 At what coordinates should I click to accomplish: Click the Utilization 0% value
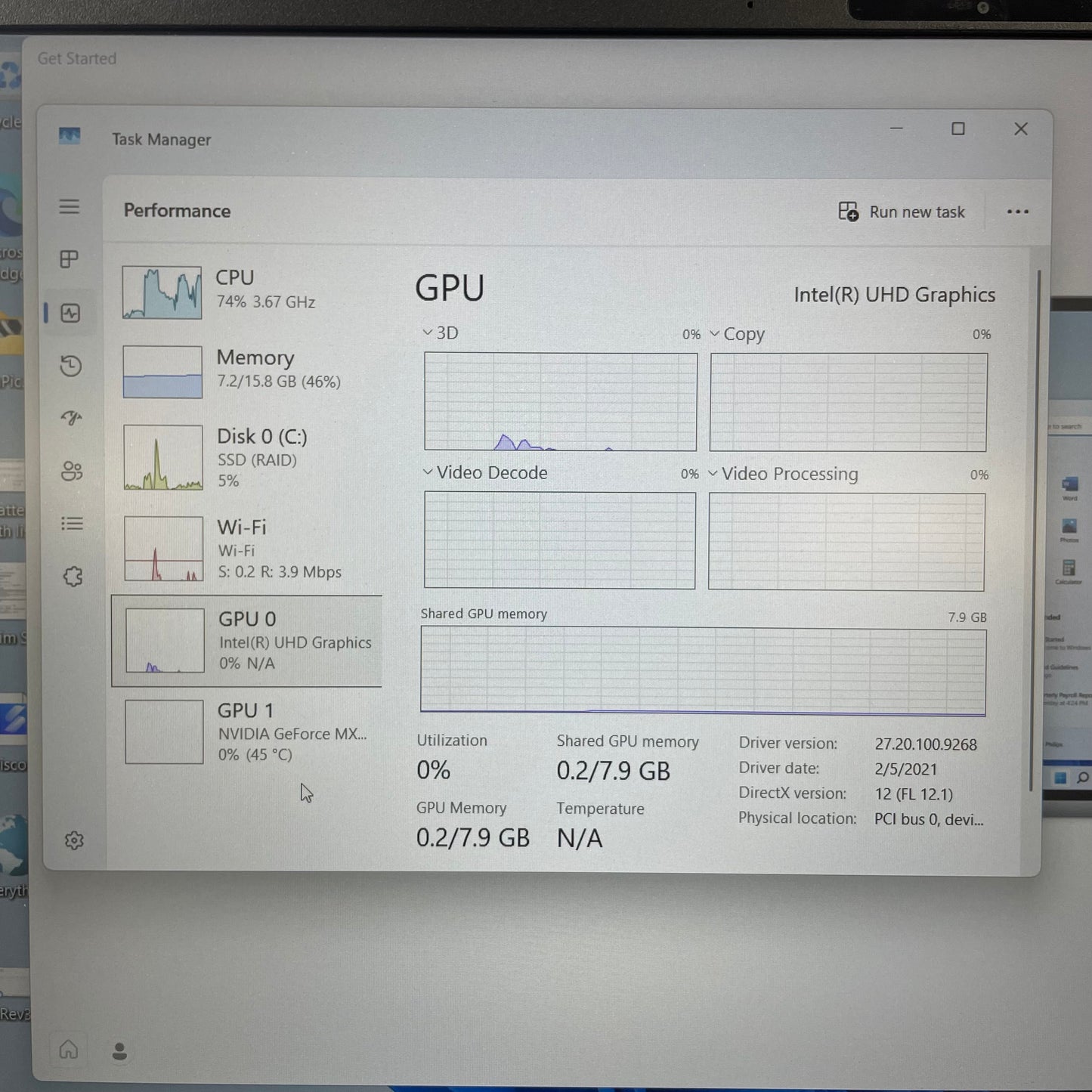point(434,770)
